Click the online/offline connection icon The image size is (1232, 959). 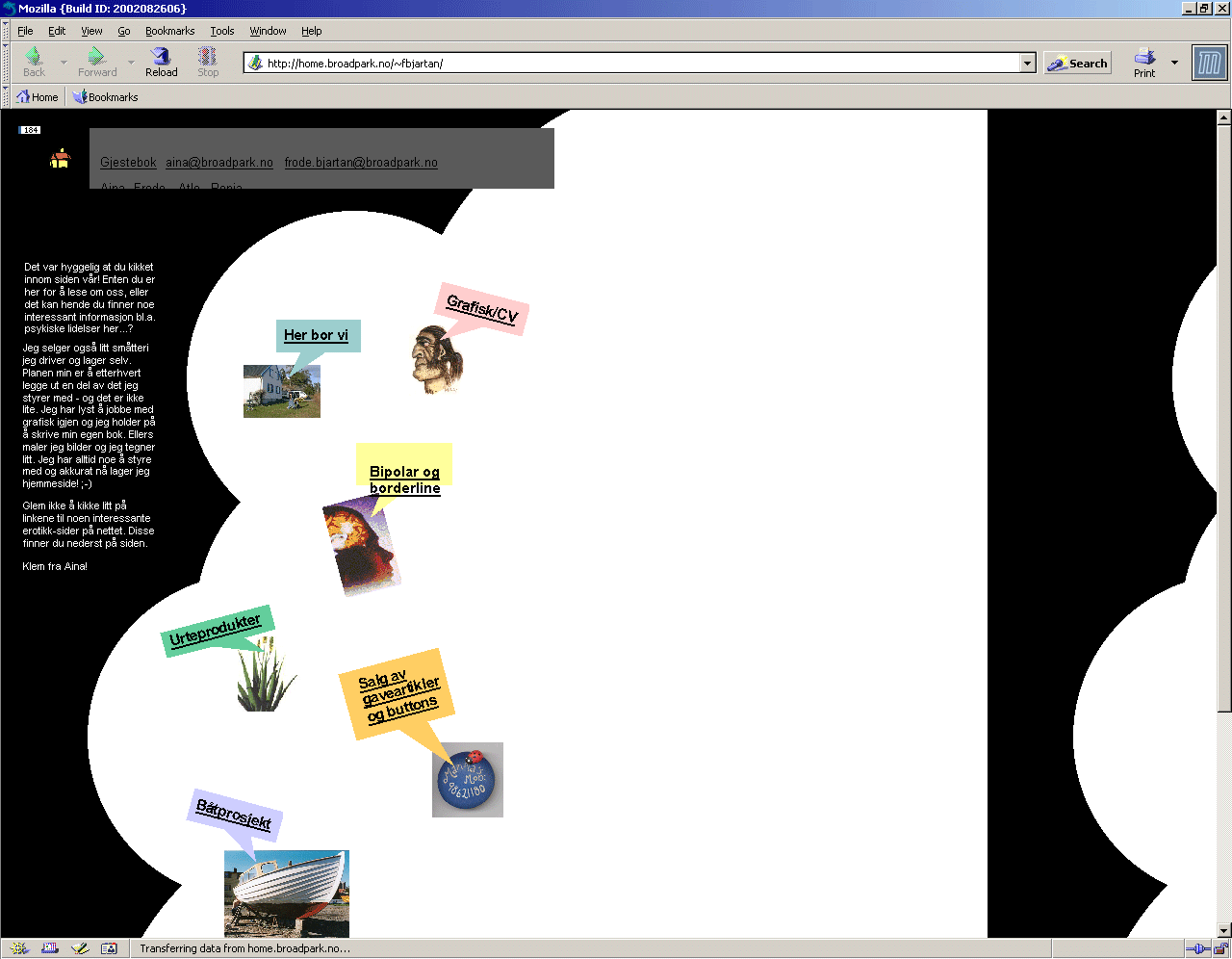point(1198,948)
